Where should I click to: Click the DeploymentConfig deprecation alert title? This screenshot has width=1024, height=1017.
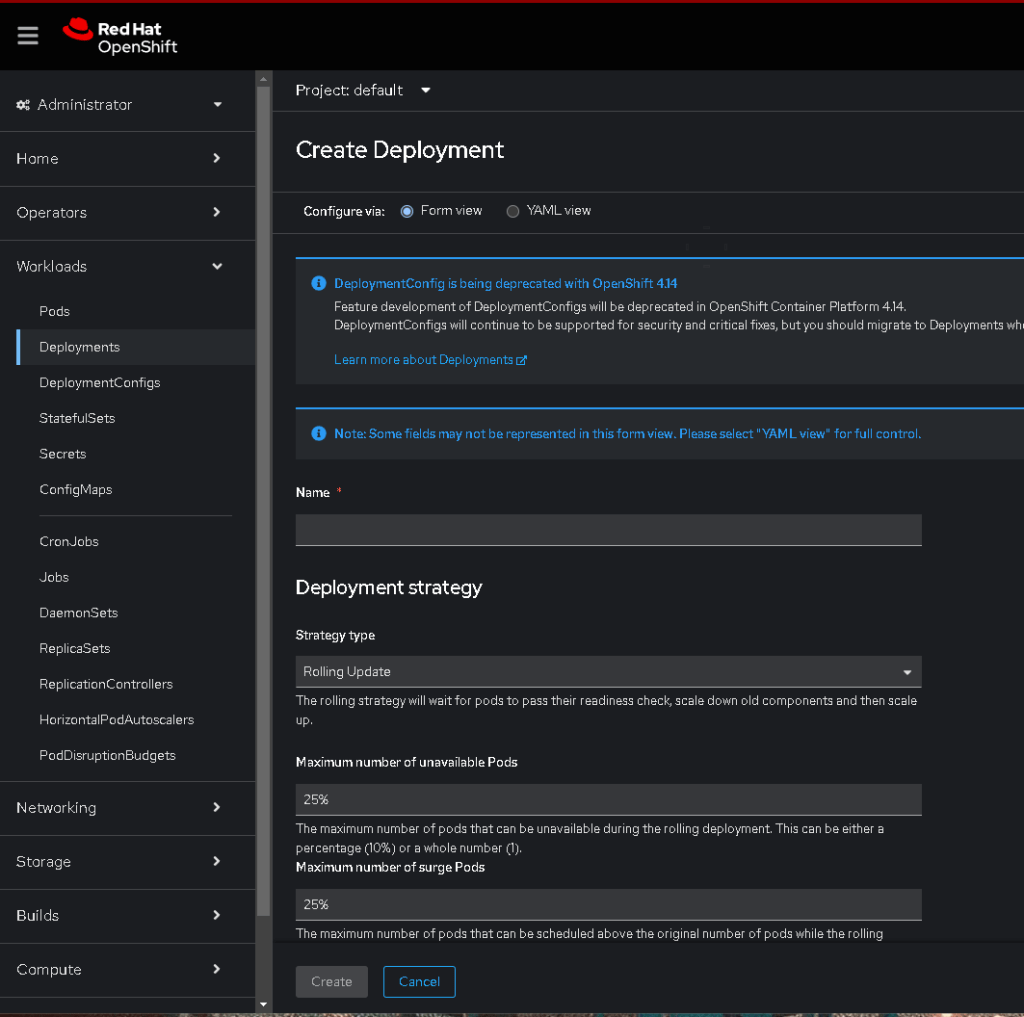tap(505, 283)
